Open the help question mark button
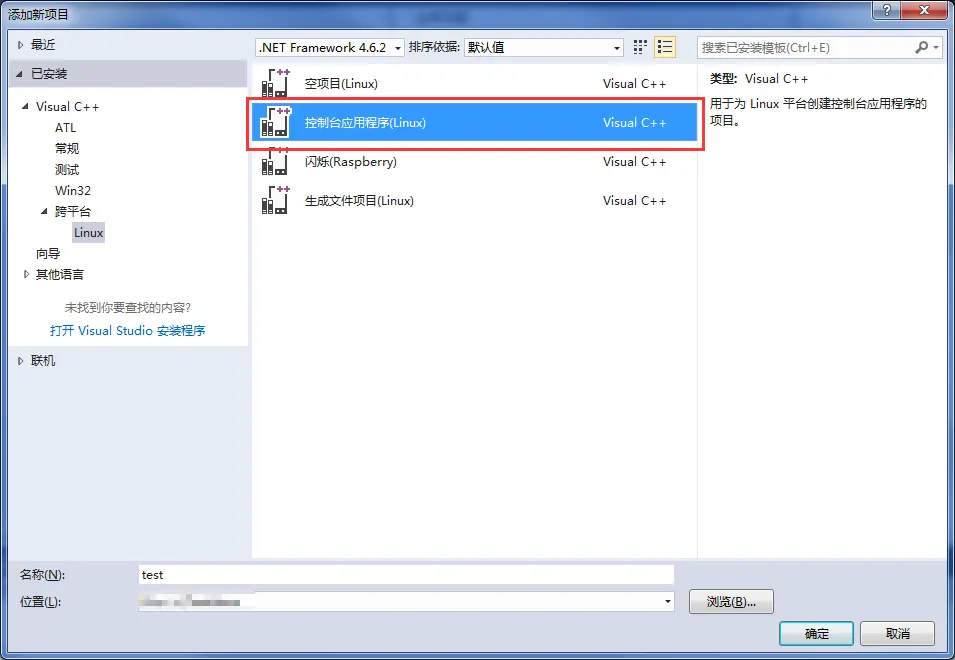This screenshot has width=955, height=660. (886, 10)
